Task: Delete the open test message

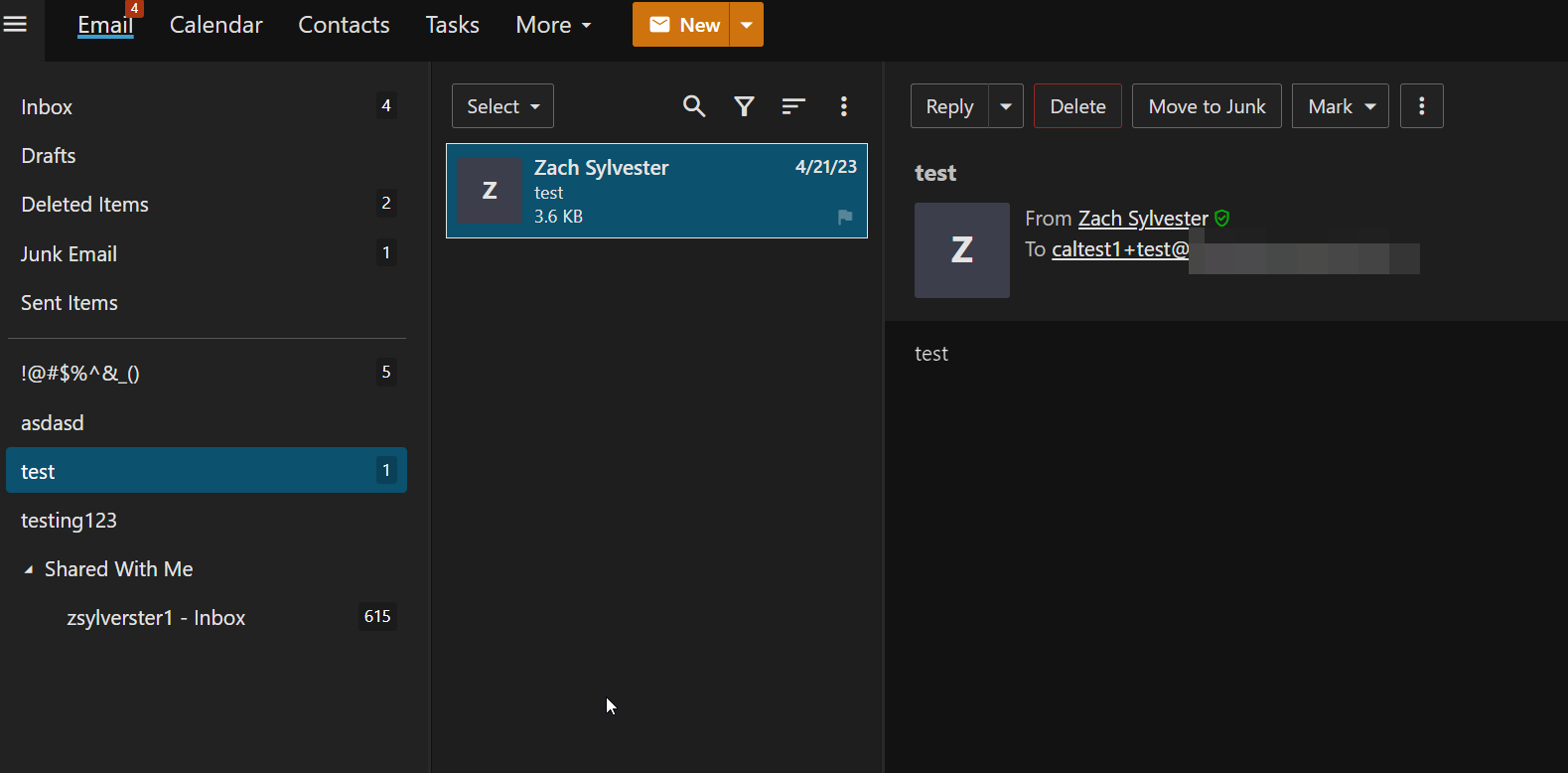Action: (1077, 106)
